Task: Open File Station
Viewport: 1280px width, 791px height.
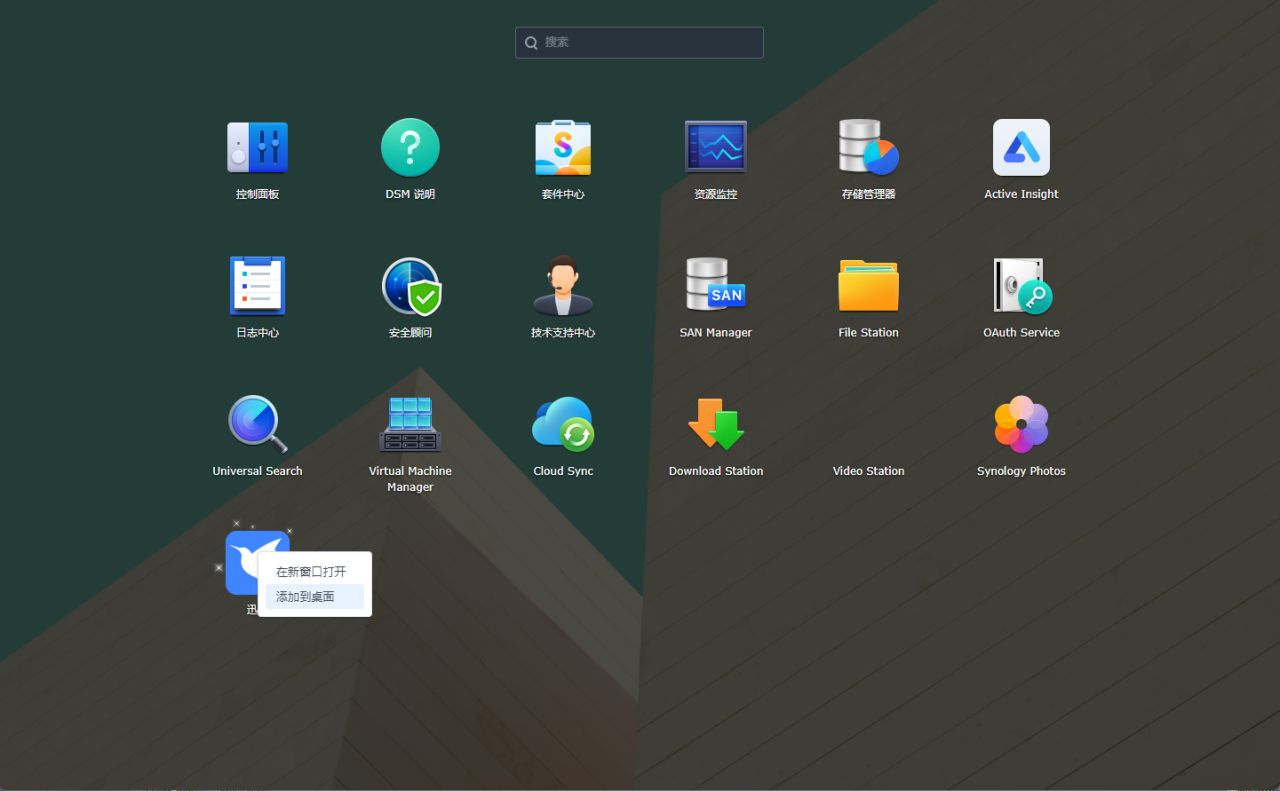Action: pos(868,285)
